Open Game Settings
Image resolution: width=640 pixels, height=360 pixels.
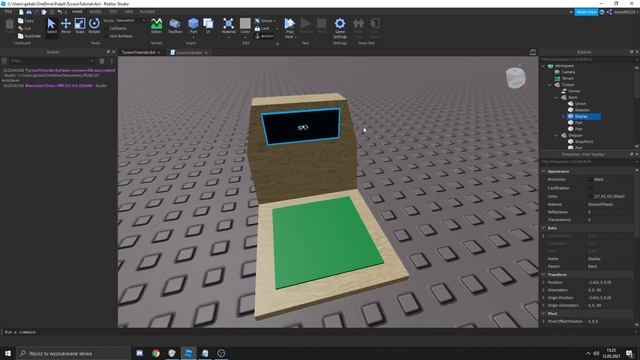tap(340, 28)
